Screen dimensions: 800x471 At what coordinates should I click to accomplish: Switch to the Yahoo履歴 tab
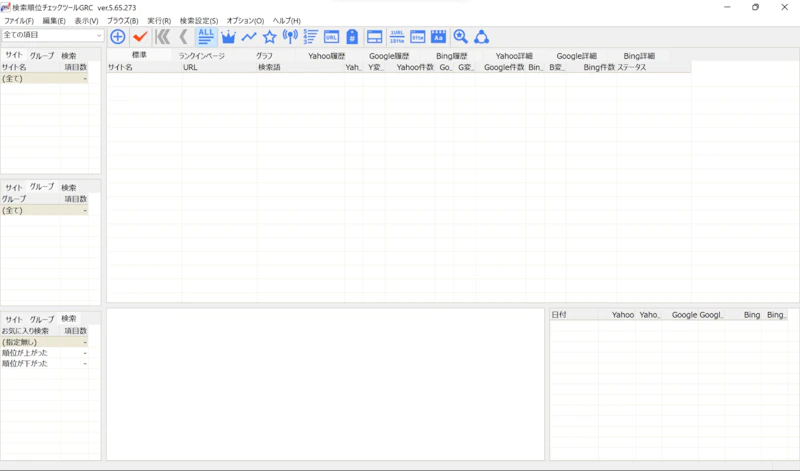point(327,56)
